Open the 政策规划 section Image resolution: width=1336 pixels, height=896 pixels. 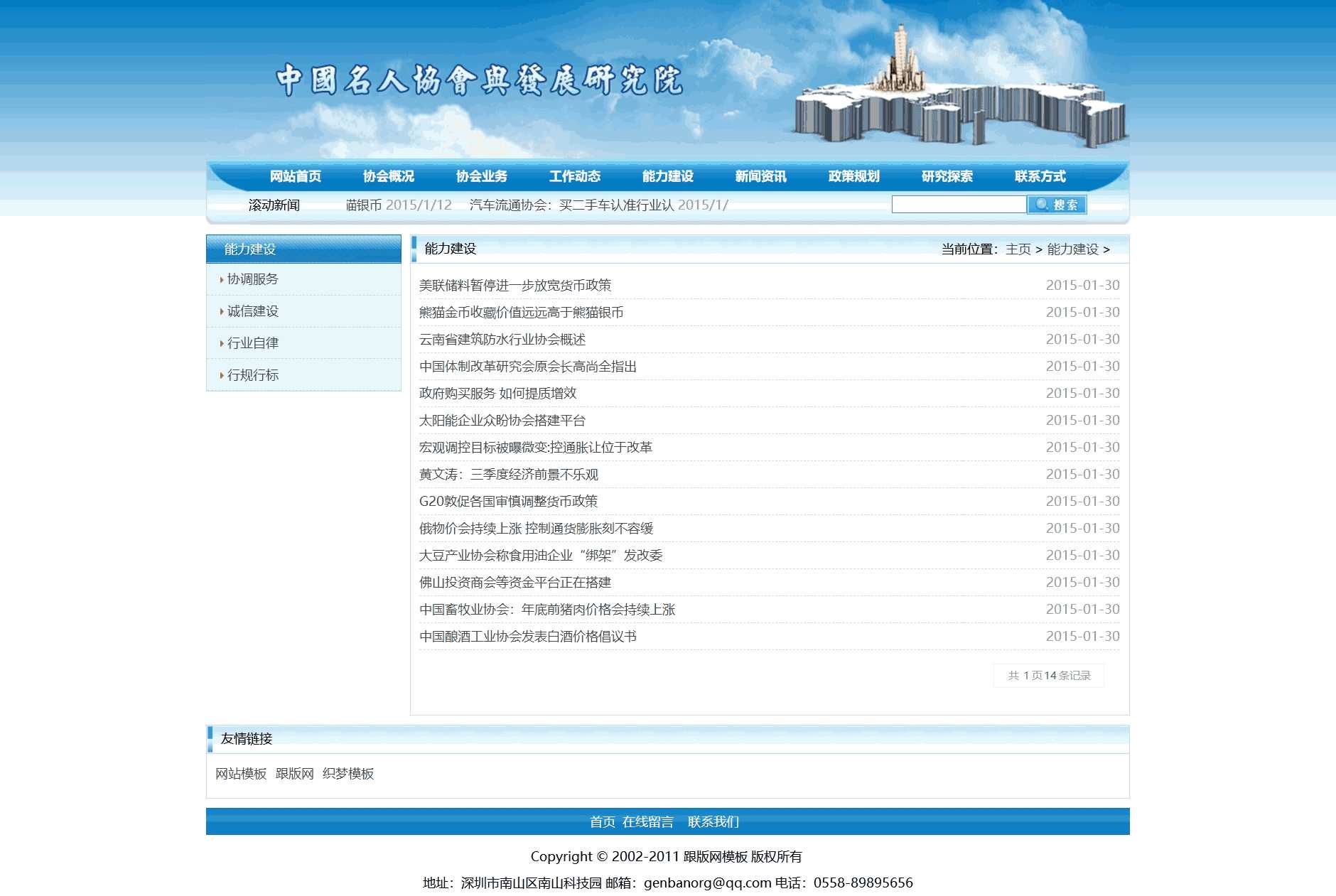(x=853, y=176)
